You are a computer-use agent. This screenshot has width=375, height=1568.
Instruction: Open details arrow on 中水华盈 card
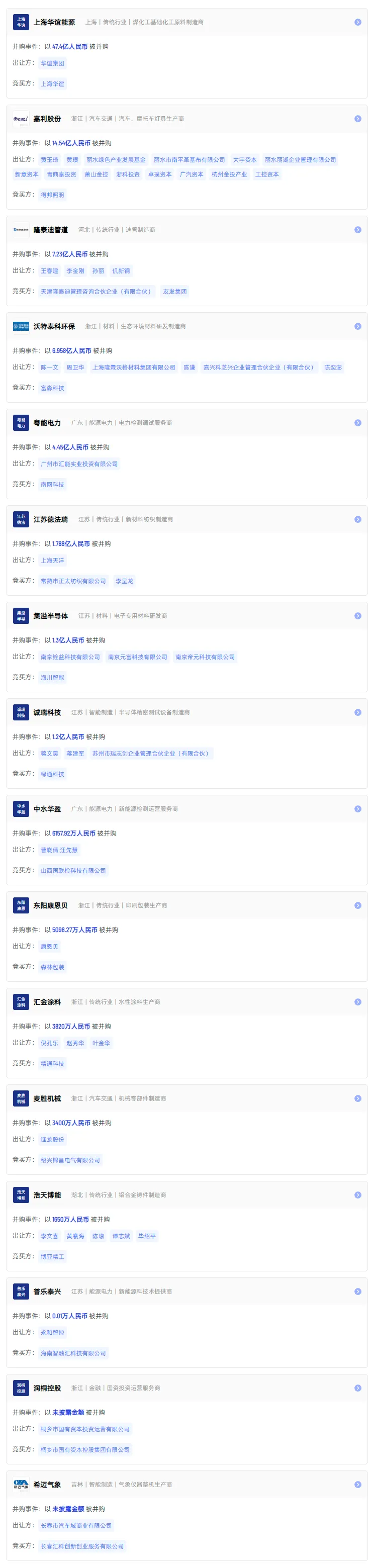[x=358, y=809]
